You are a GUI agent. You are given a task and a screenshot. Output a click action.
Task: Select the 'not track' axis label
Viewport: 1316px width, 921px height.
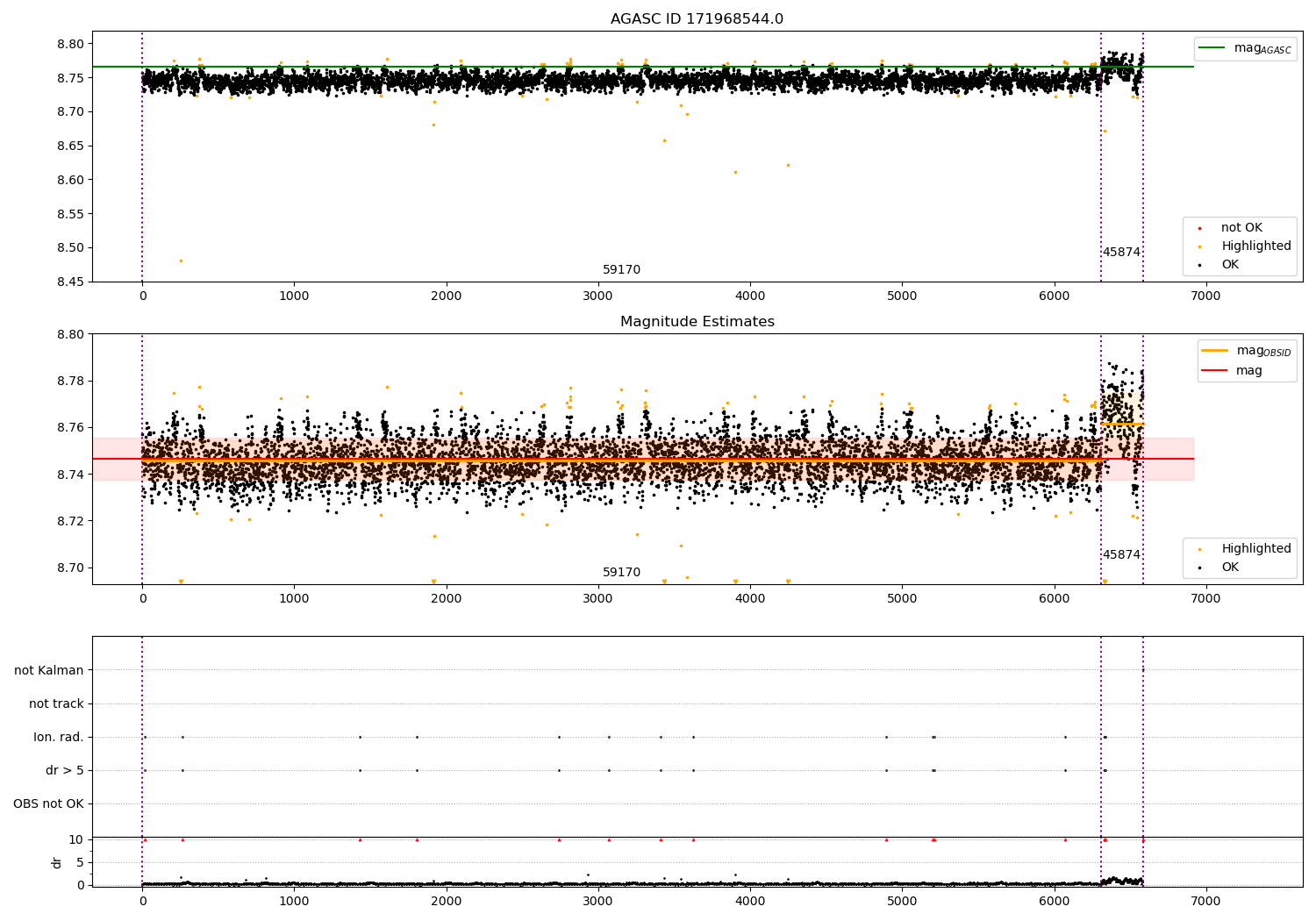coord(56,703)
